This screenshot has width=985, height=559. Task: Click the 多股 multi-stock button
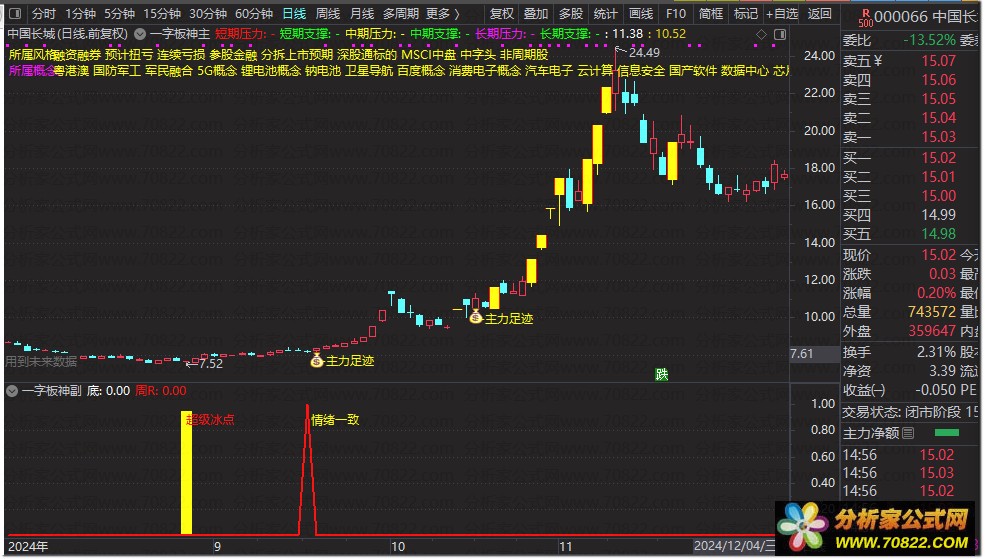[570, 13]
